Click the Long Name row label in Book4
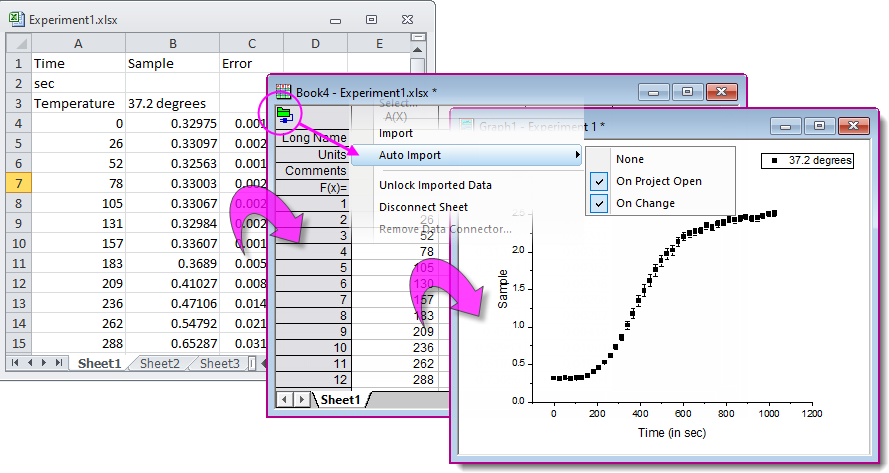Viewport: 889px width, 473px height. click(313, 138)
